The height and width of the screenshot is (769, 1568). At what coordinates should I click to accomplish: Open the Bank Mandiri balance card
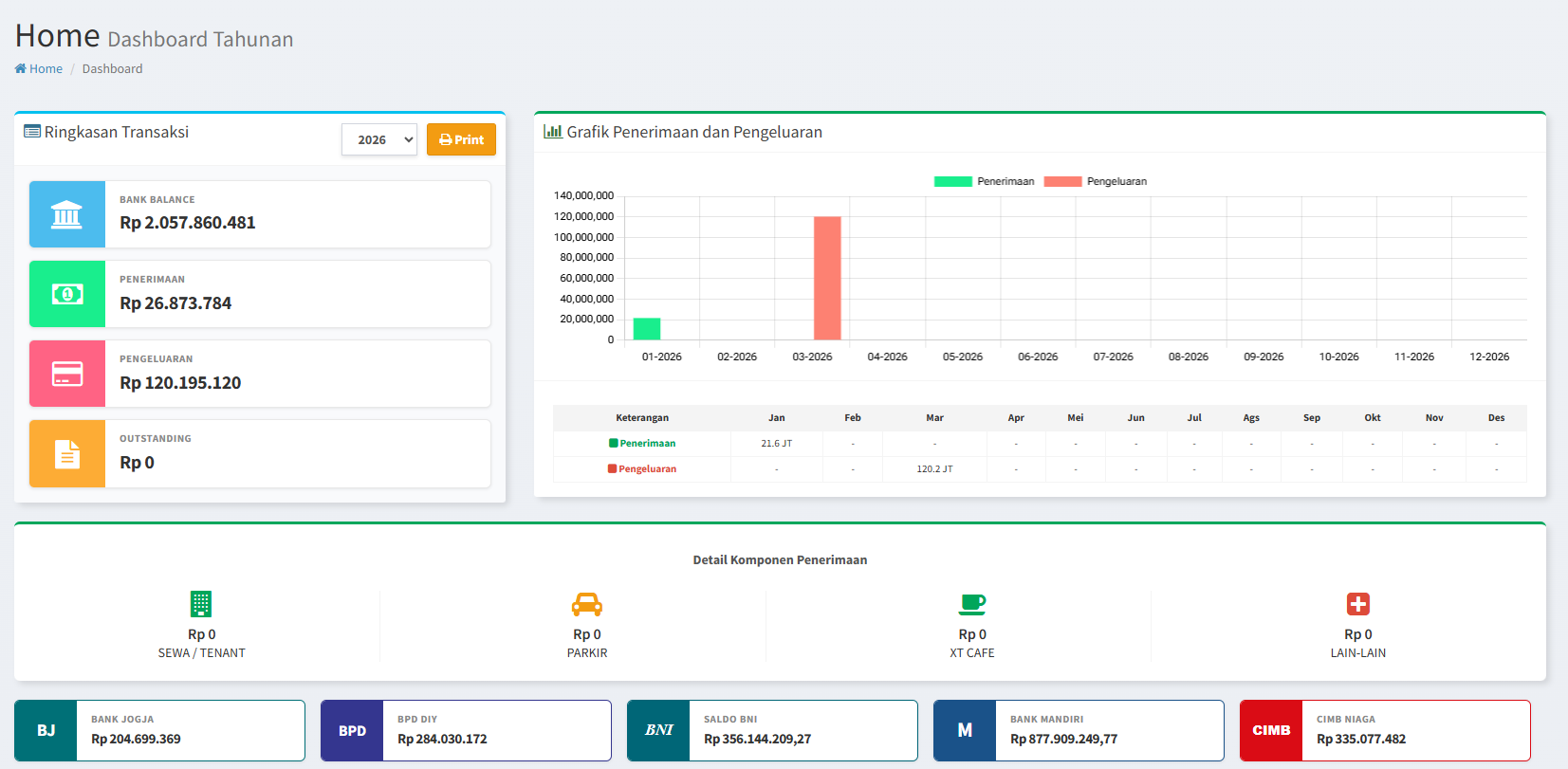(x=1079, y=730)
